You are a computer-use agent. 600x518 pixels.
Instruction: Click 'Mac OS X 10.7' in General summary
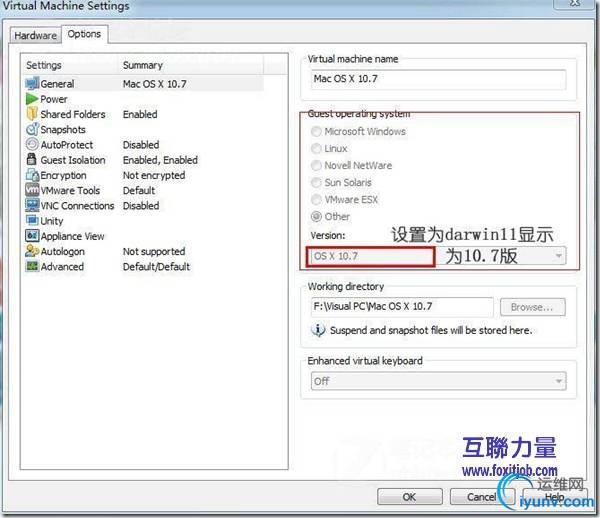(155, 84)
